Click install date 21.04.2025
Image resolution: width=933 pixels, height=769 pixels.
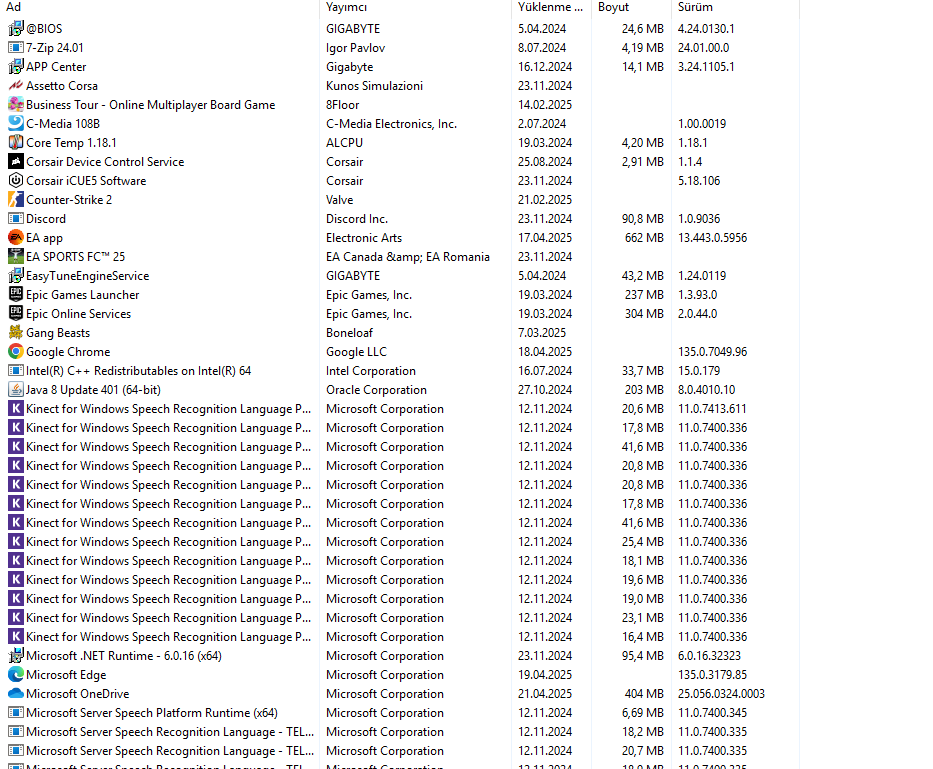[x=545, y=694]
